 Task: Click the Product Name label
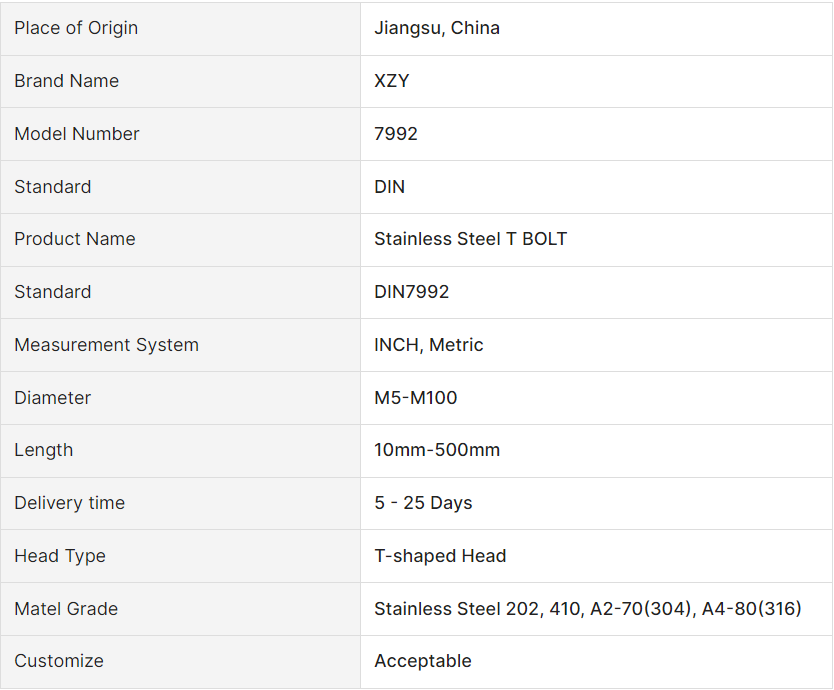click(x=74, y=239)
